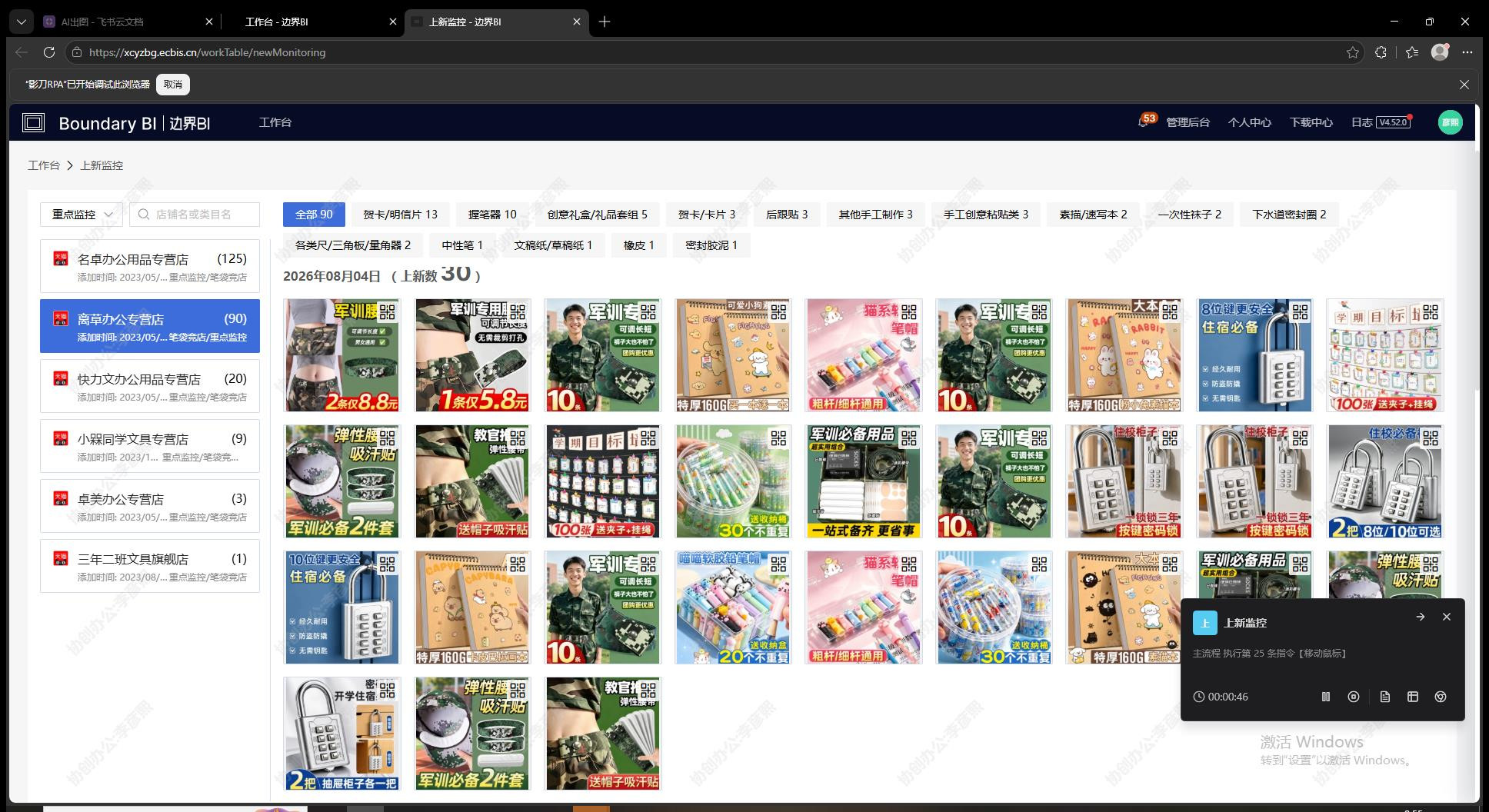This screenshot has height=812, width=1489.
Task: Pause the 上新监控 RPA flow
Action: point(1326,697)
